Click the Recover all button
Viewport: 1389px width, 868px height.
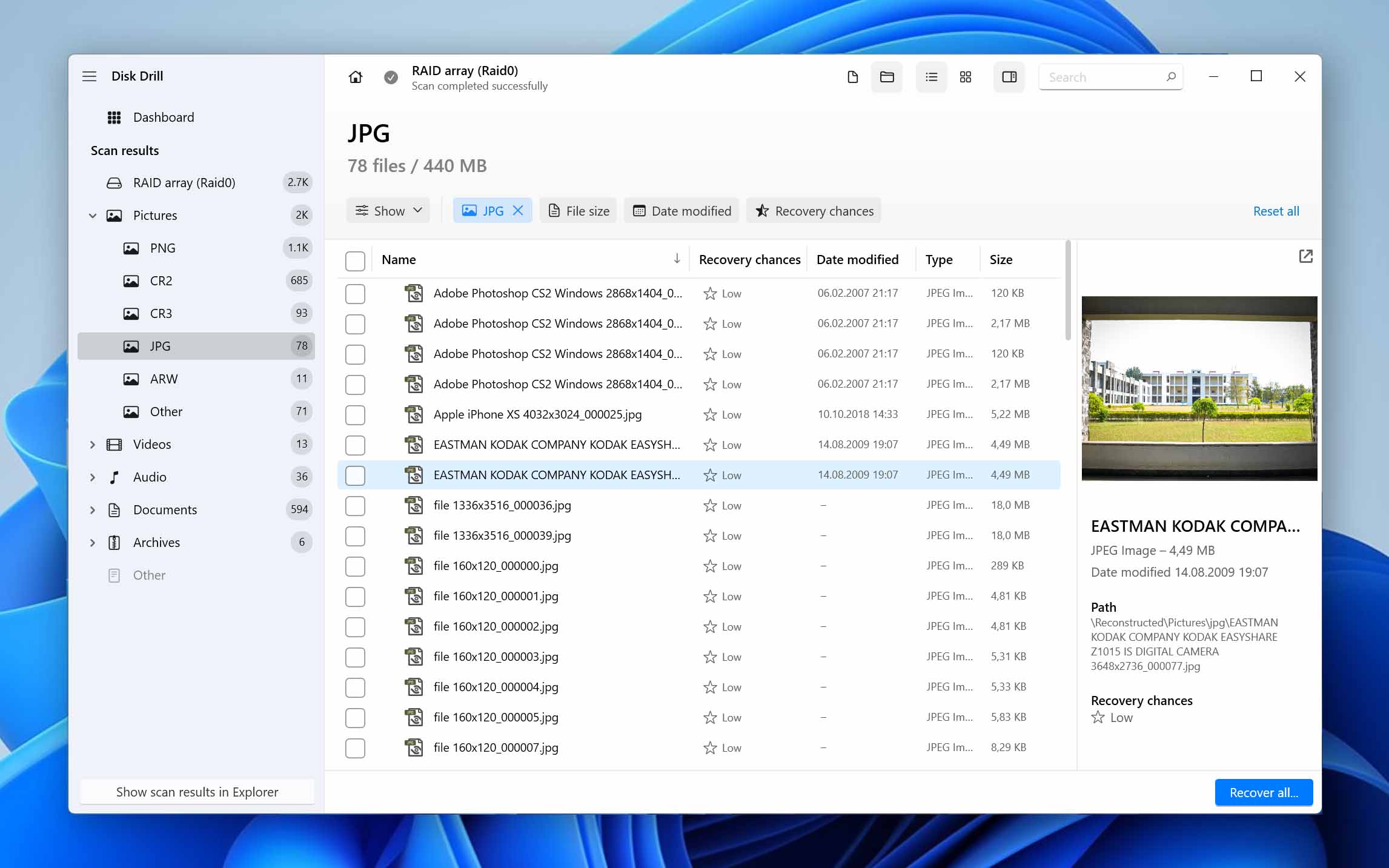(1262, 792)
